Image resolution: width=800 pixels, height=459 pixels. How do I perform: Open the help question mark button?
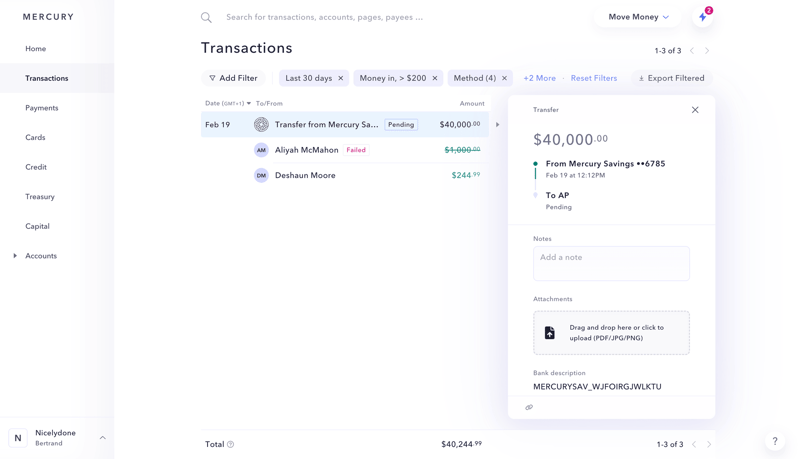pyautogui.click(x=774, y=441)
